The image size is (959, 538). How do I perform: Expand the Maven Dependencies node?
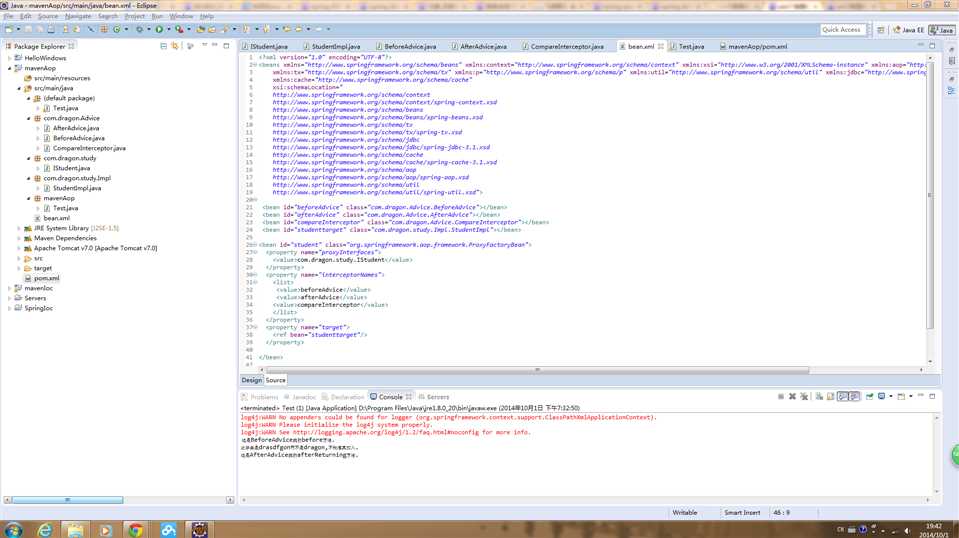pos(19,238)
